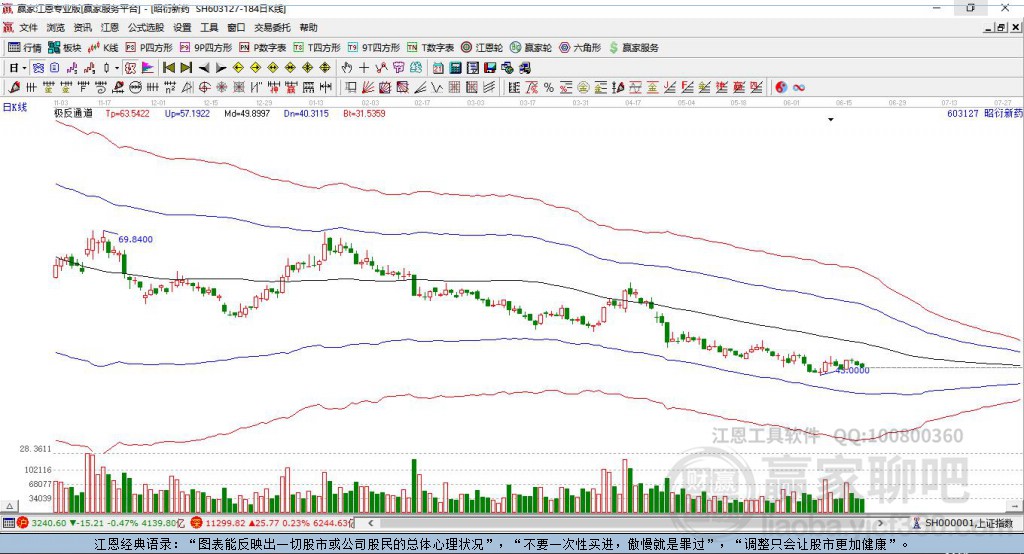This screenshot has height=554, width=1024.
Task: Select the red pencil drawing tool
Action: click(x=14, y=88)
